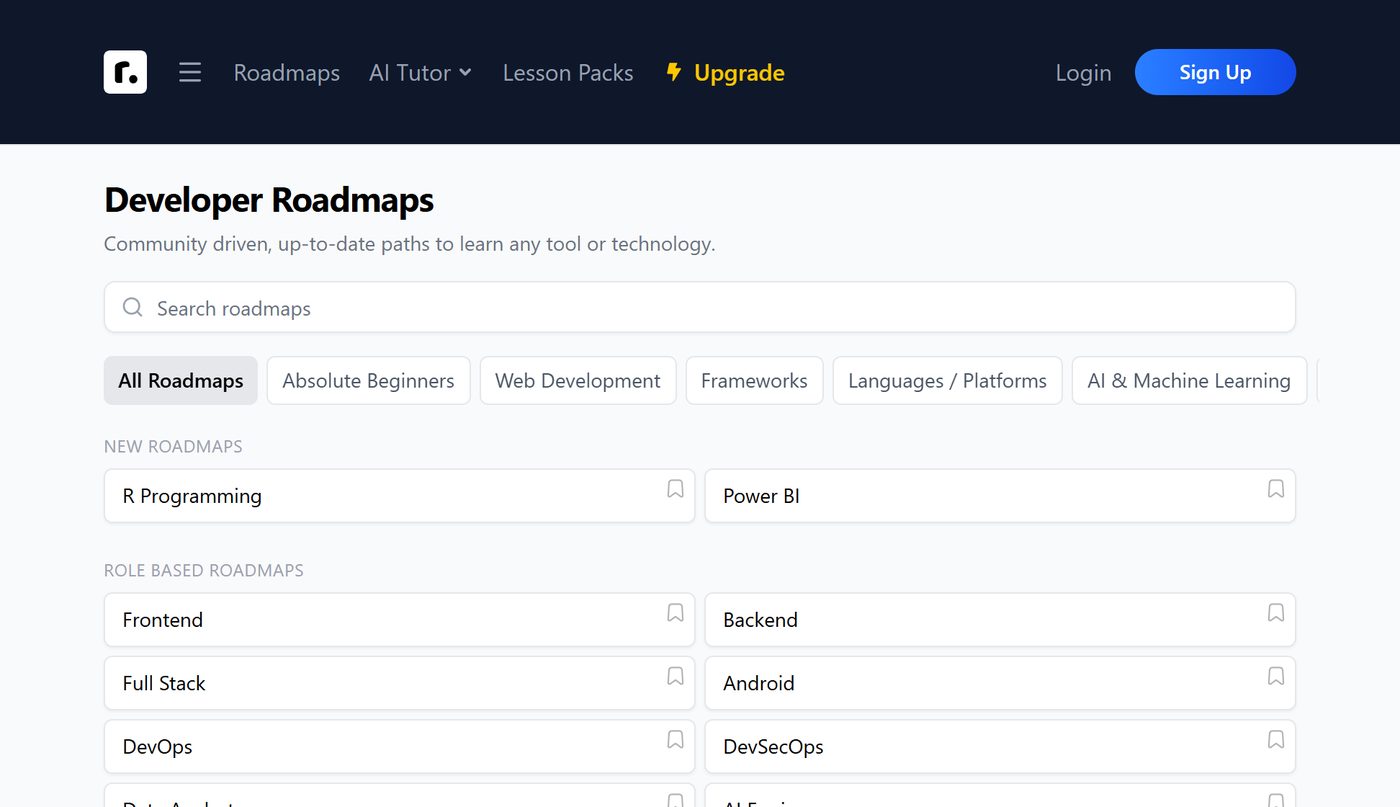Screen dimensions: 1400x807
Task: Select the All Roadmaps filter tab
Action: [x=181, y=381]
